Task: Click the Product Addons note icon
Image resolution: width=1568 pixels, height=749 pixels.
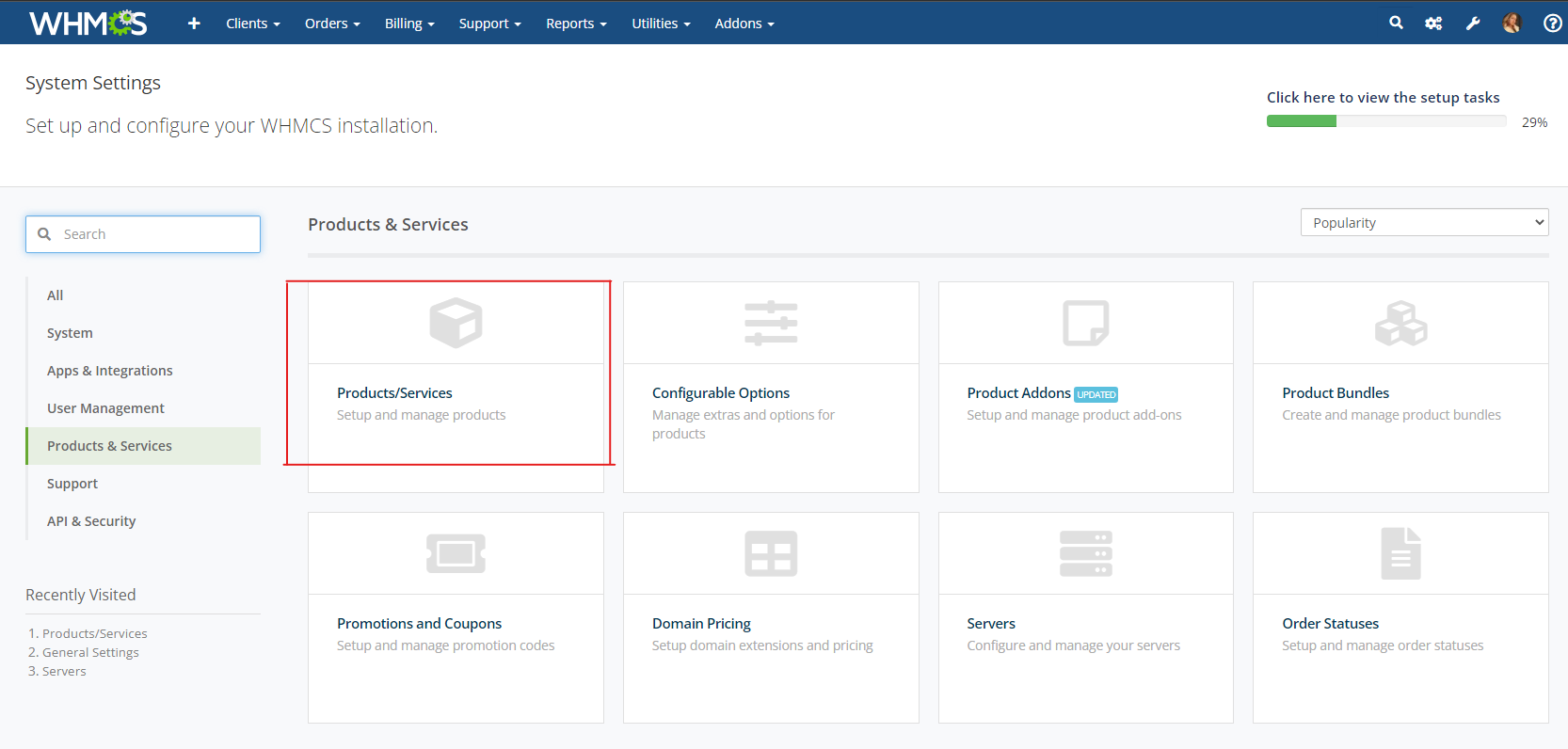Action: click(x=1086, y=323)
